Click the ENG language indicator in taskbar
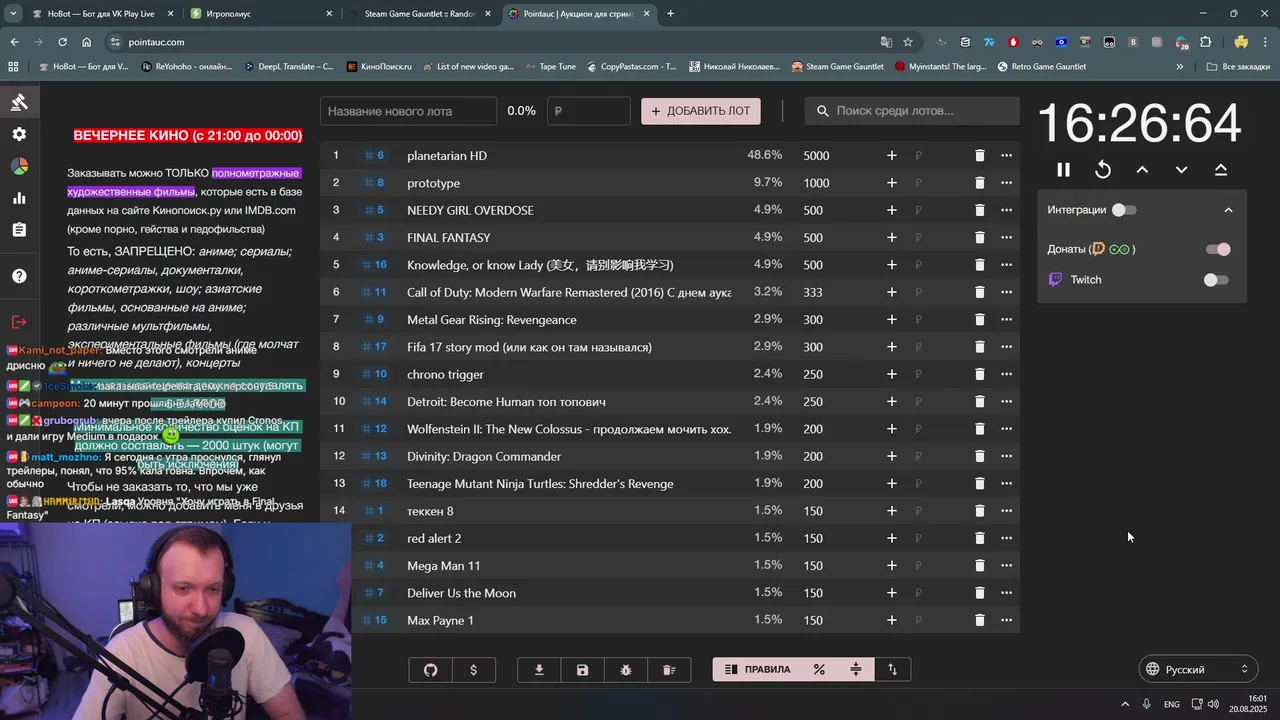 pos(1171,704)
